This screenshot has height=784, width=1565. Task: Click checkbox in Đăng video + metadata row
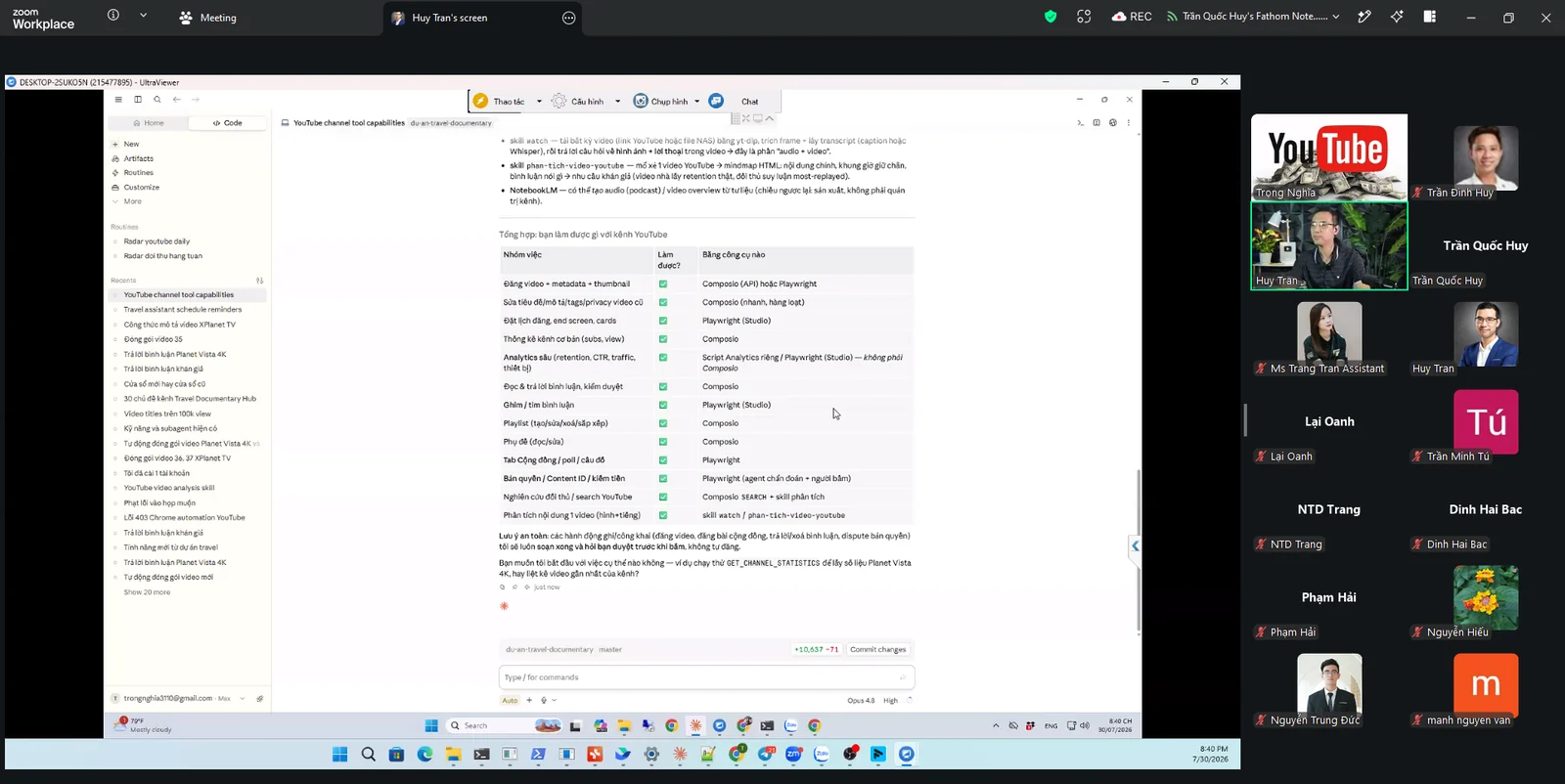(663, 283)
